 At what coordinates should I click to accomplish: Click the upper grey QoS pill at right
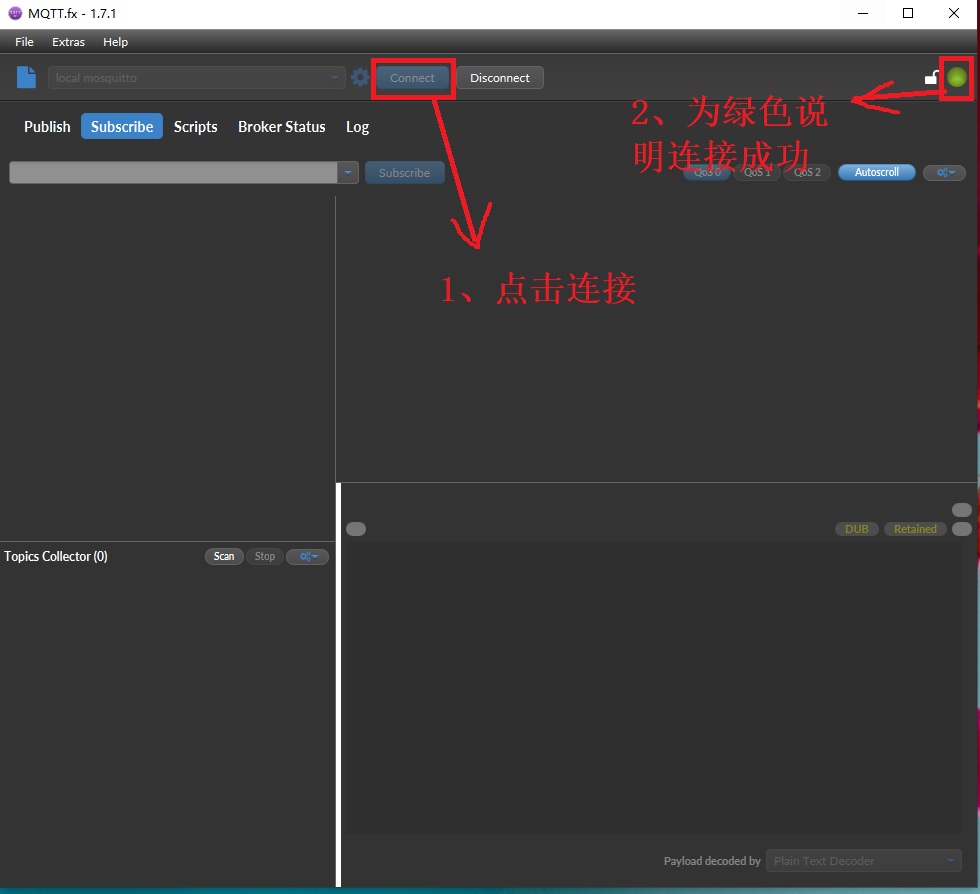(x=961, y=510)
